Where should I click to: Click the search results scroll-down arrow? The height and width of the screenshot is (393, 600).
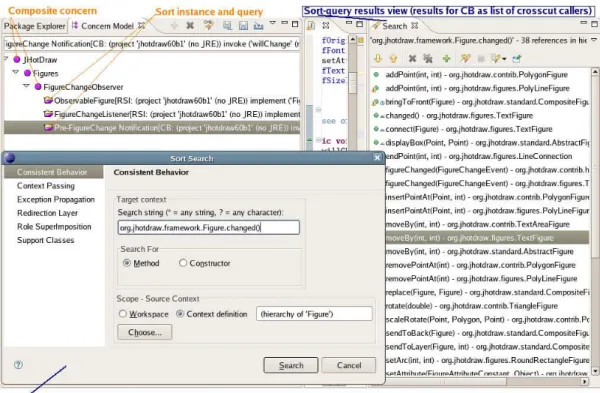[x=595, y=371]
